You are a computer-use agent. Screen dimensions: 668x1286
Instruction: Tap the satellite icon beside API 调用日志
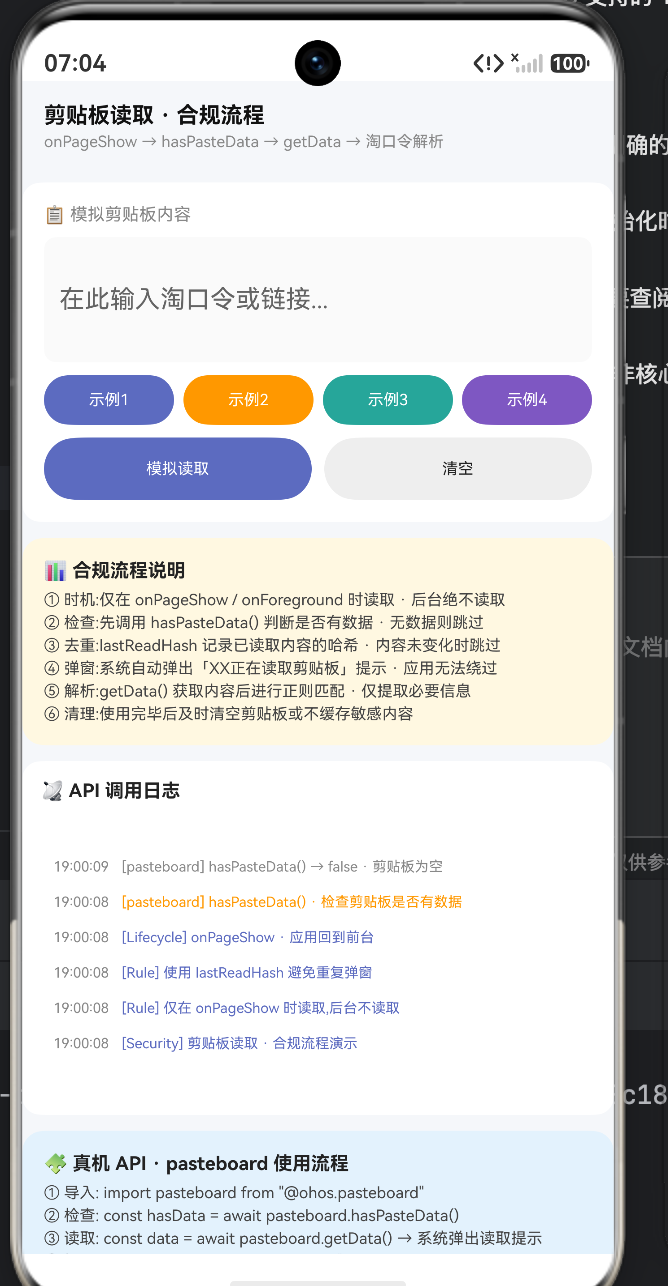[53, 791]
